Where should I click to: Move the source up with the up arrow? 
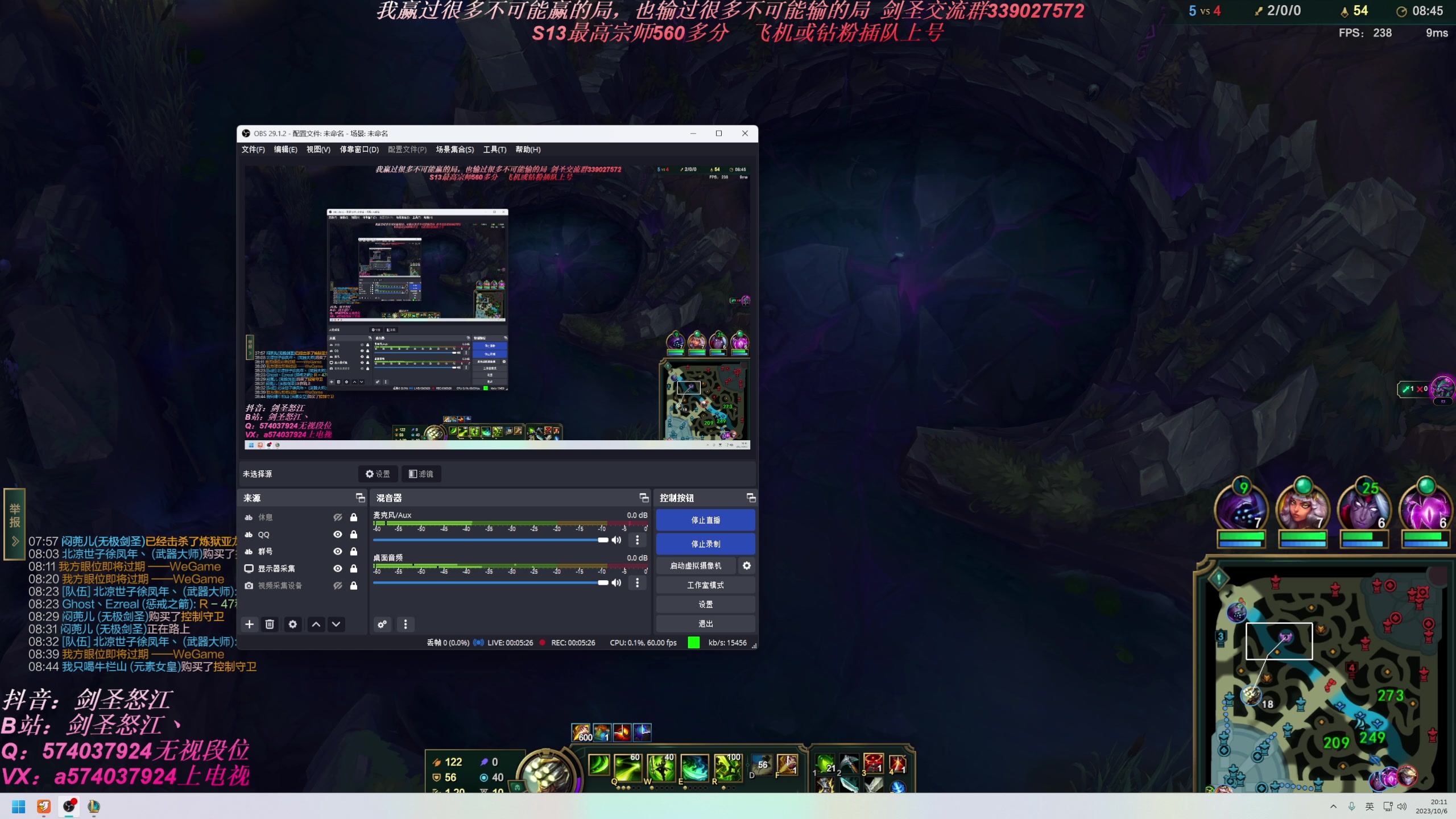[x=316, y=624]
